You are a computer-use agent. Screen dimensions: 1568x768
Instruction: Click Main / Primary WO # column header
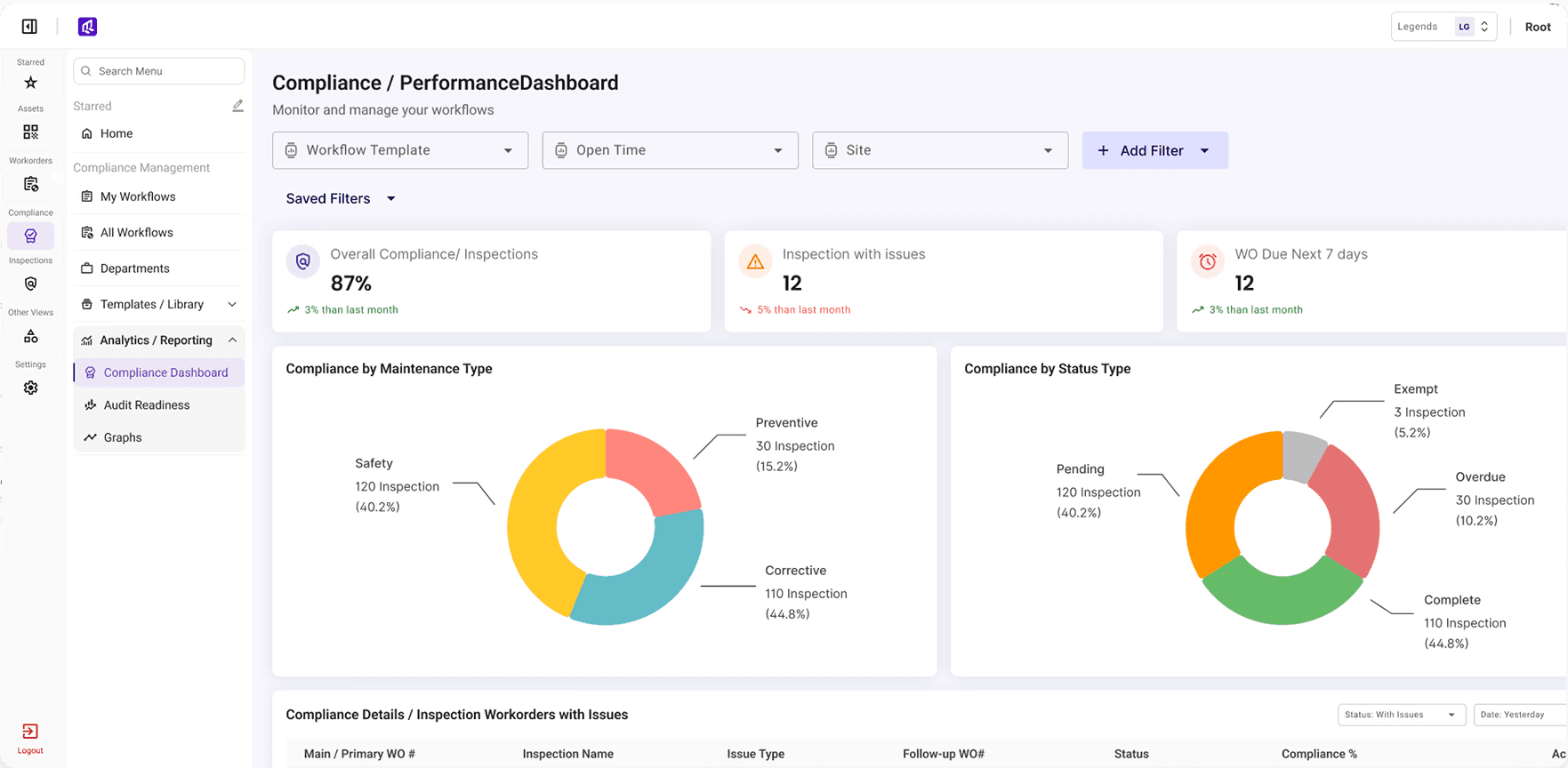point(359,754)
